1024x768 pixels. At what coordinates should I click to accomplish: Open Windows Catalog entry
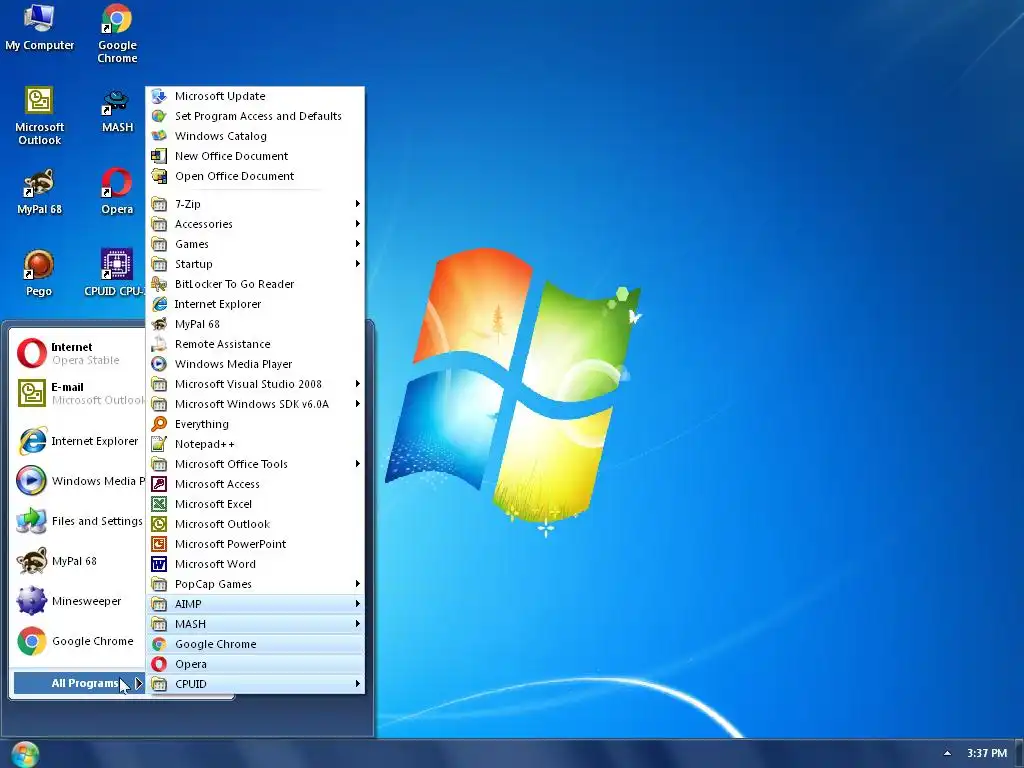(255, 136)
